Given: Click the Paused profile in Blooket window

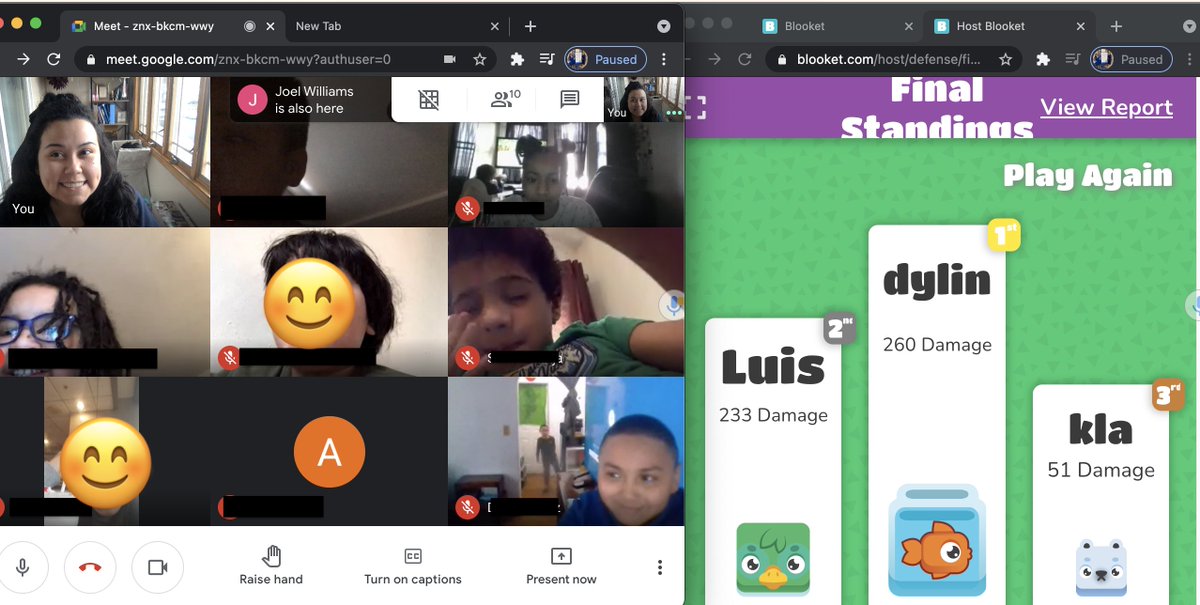Looking at the screenshot, I should click(x=1130, y=59).
